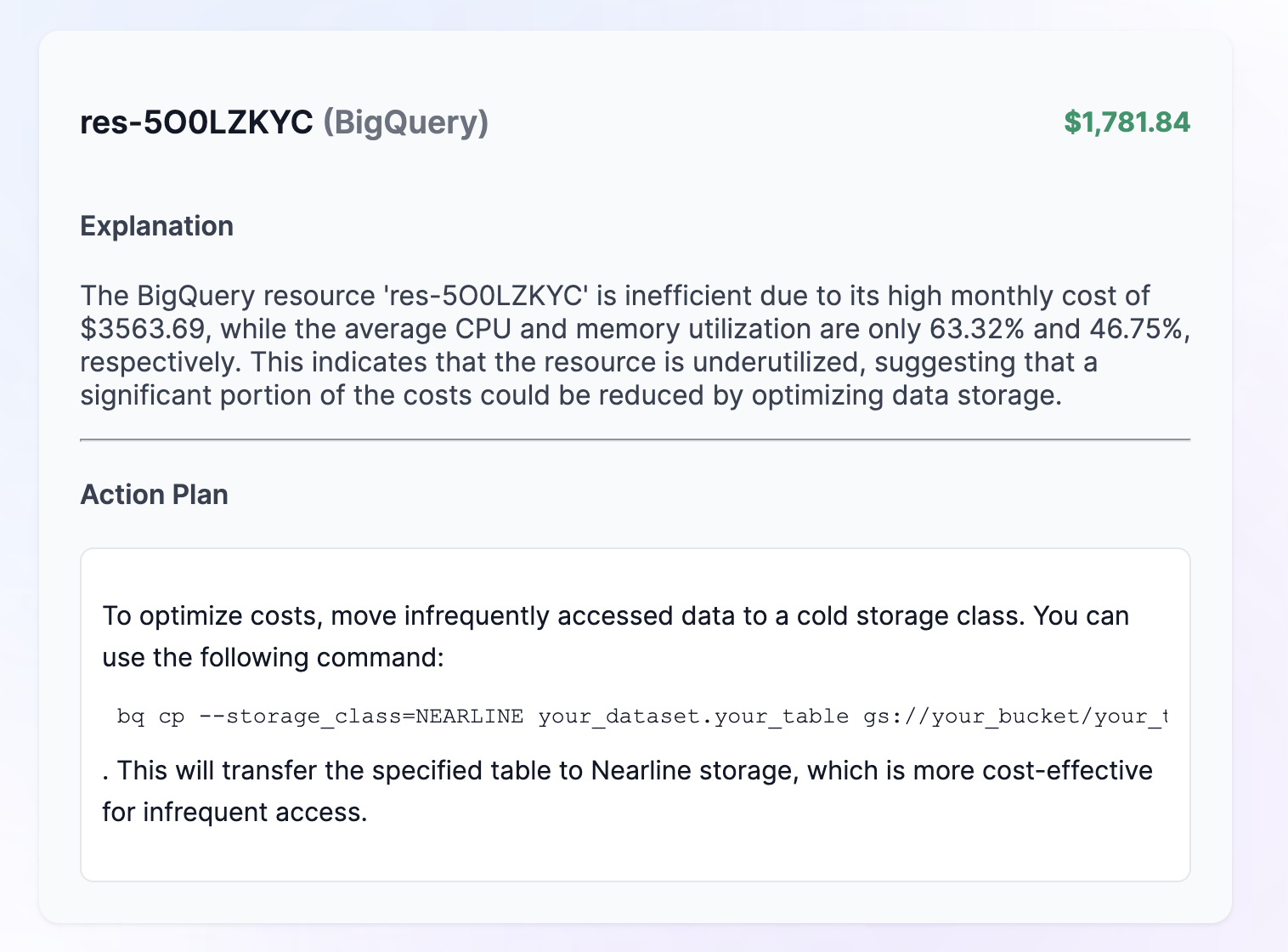Click your_dataset.your_table in the code snippet
Viewport: 1288px width, 952px height.
click(x=693, y=717)
